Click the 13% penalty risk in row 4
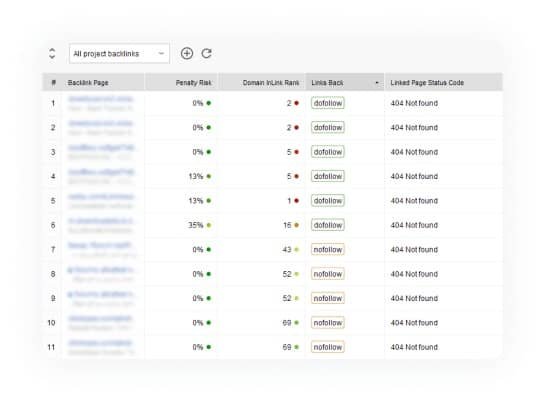 tap(196, 176)
